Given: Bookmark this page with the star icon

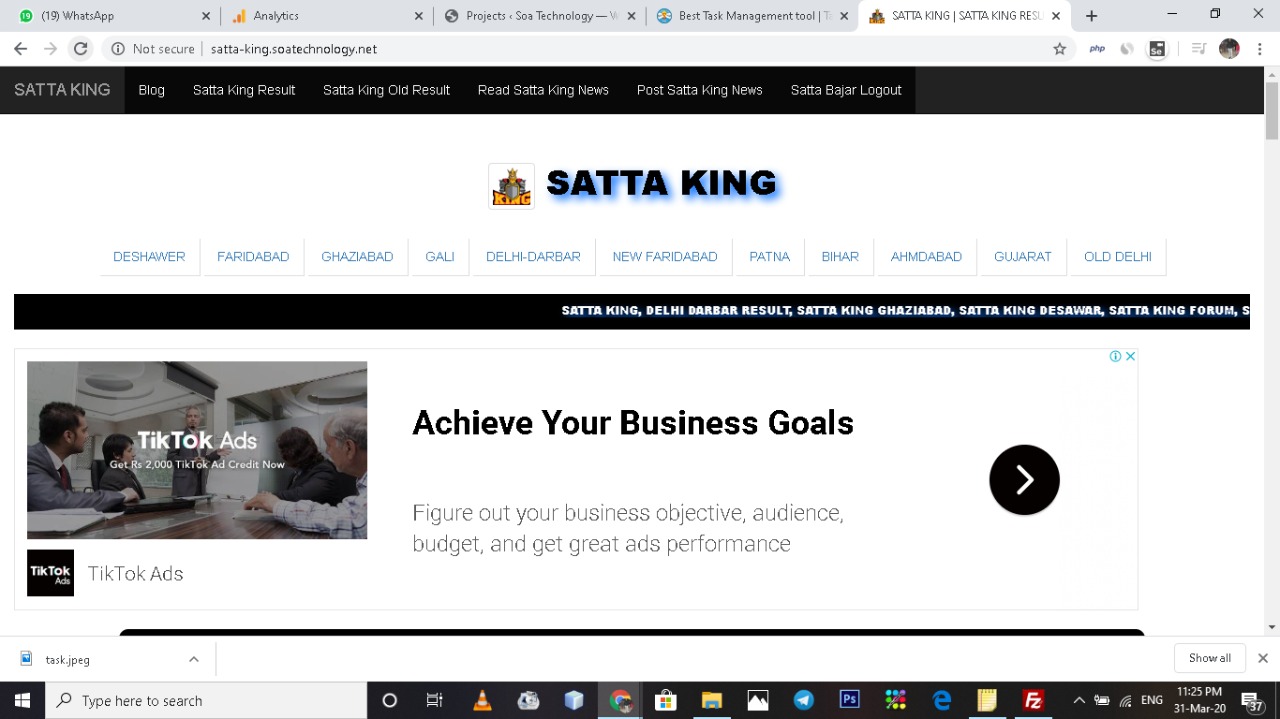Looking at the screenshot, I should [1060, 49].
